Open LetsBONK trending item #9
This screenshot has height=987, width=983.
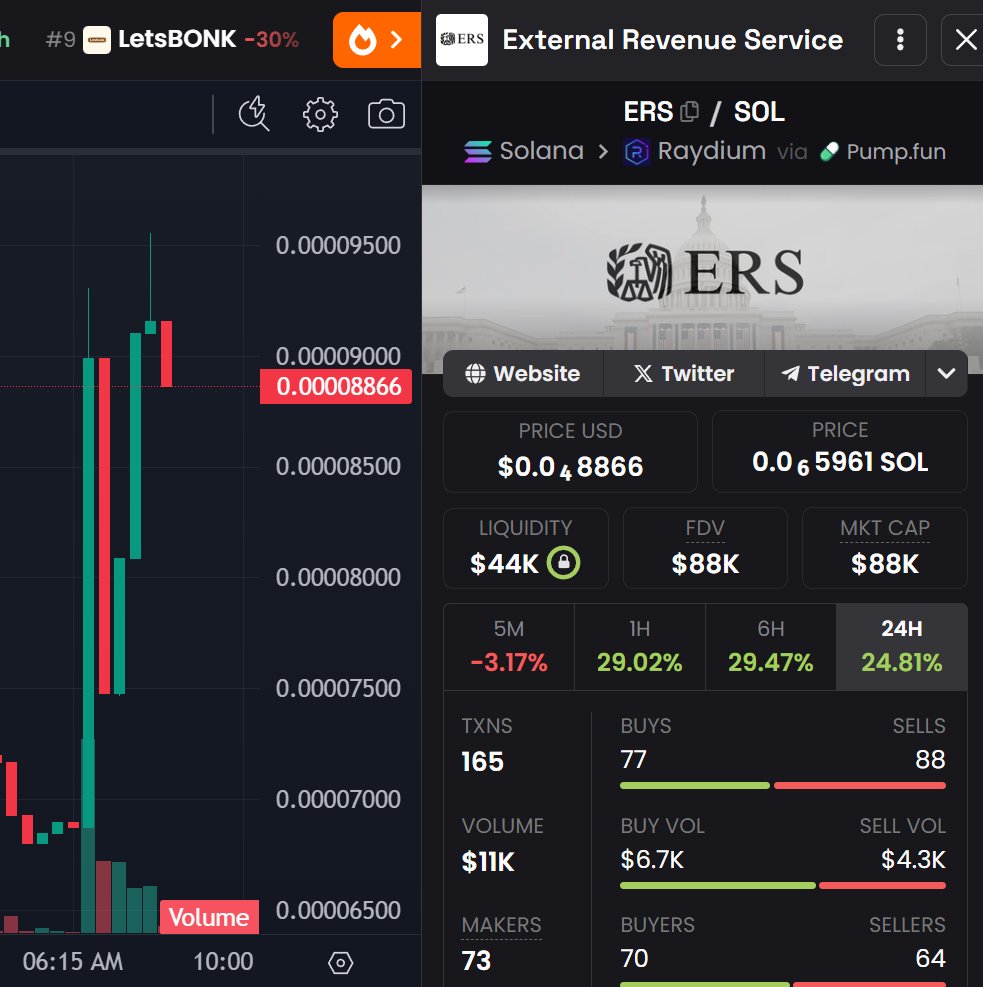click(x=172, y=40)
